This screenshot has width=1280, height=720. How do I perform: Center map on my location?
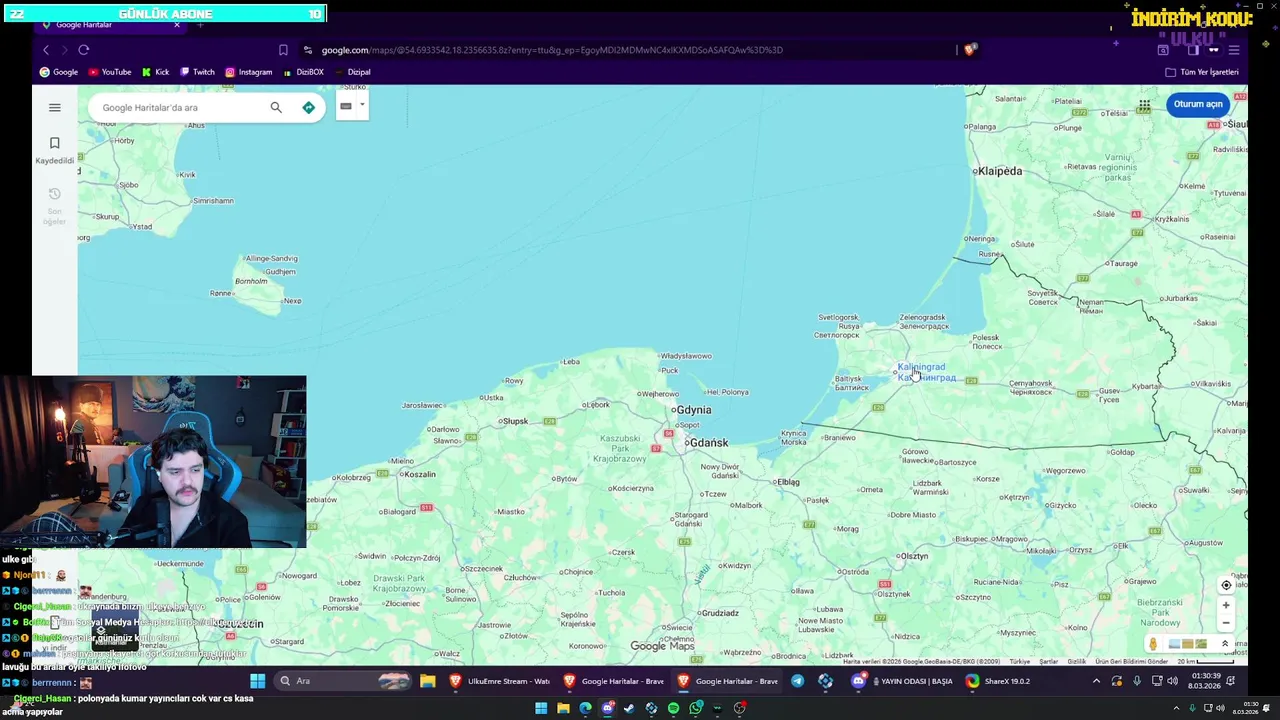click(1226, 585)
